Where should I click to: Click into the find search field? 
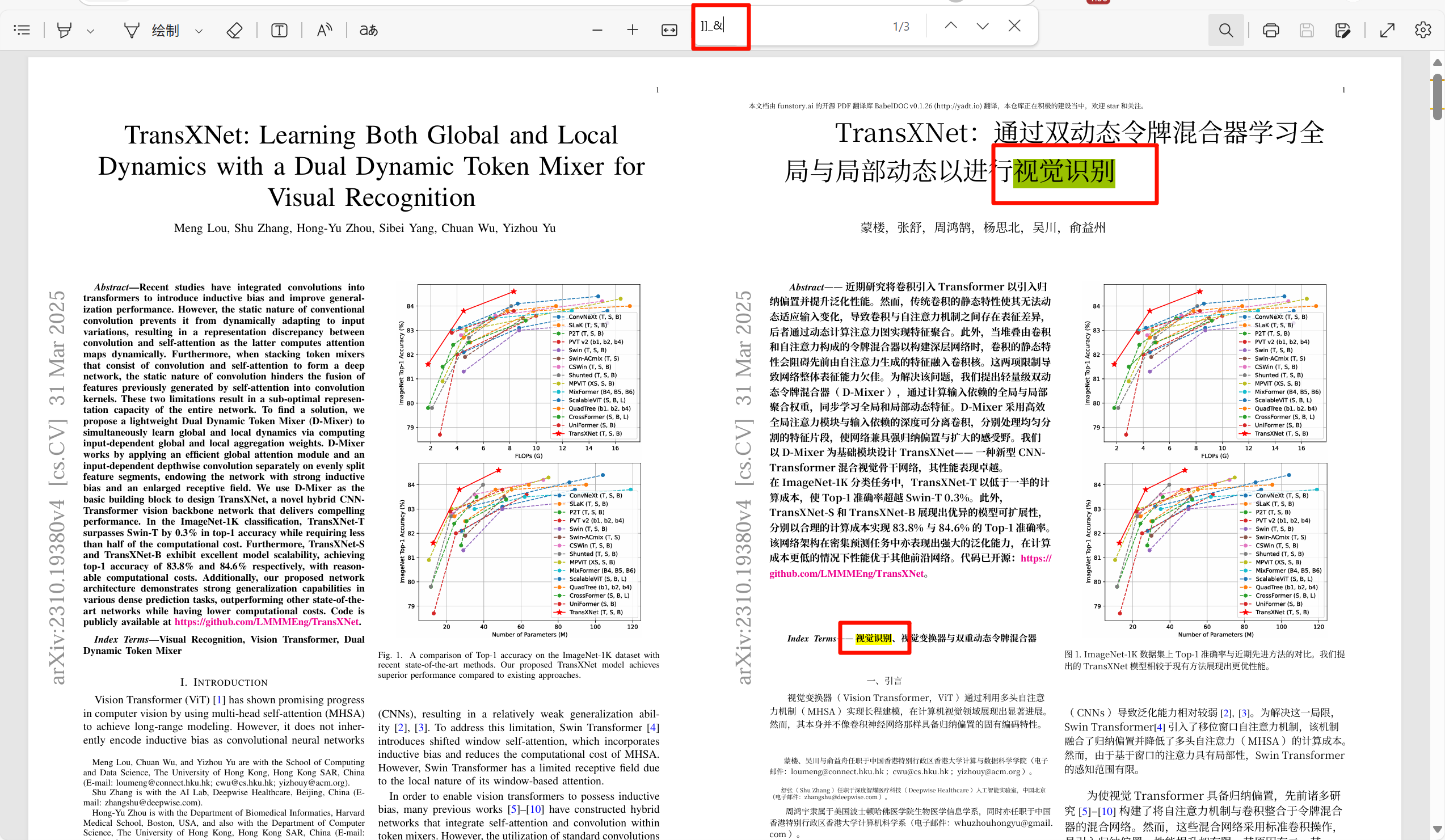point(791,27)
